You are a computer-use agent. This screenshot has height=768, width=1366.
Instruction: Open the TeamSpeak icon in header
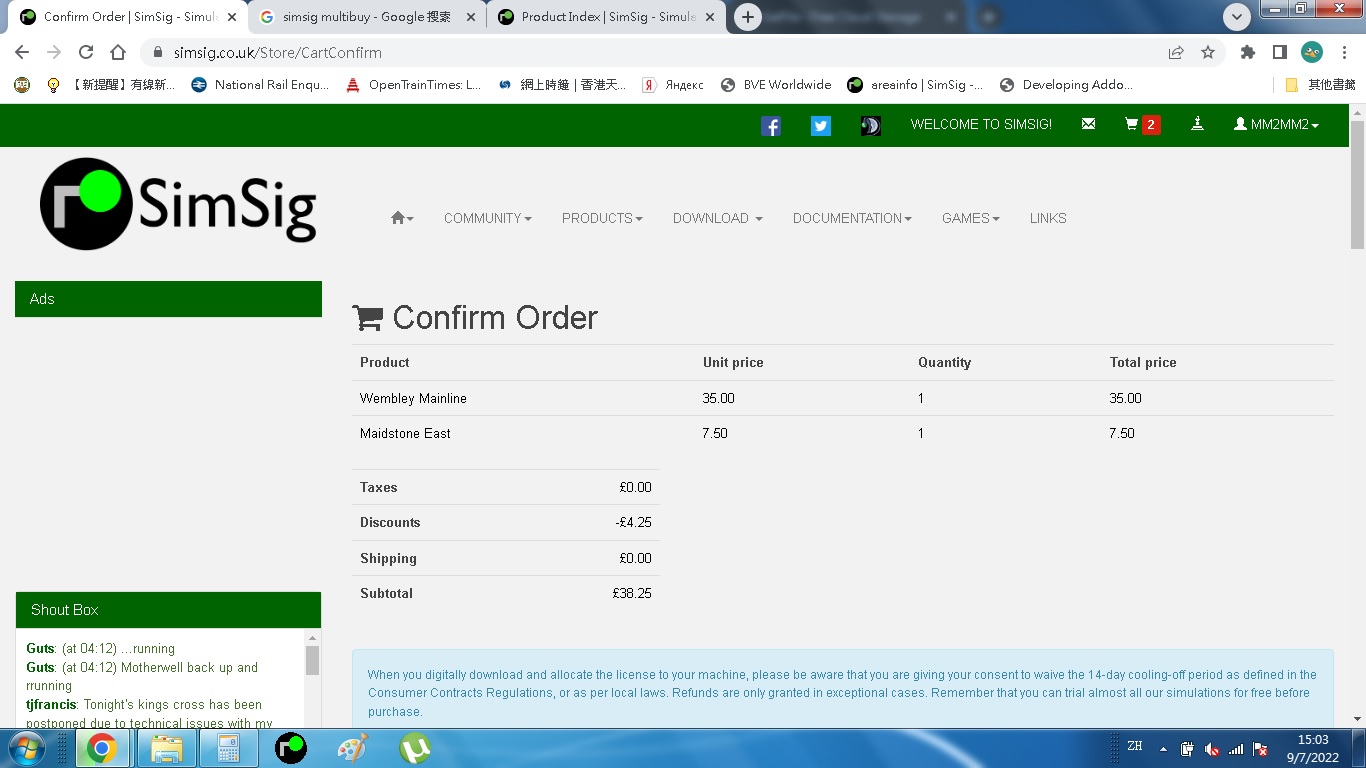coord(871,126)
